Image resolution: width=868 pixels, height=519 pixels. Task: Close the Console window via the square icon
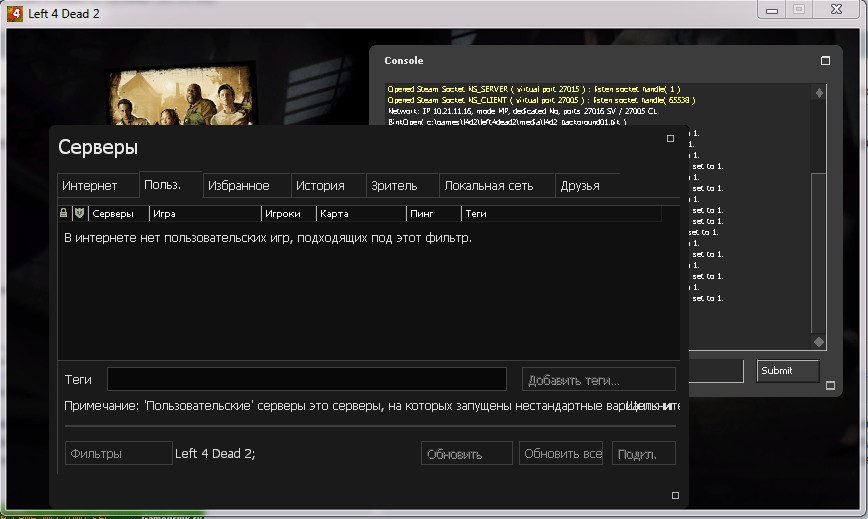click(825, 60)
